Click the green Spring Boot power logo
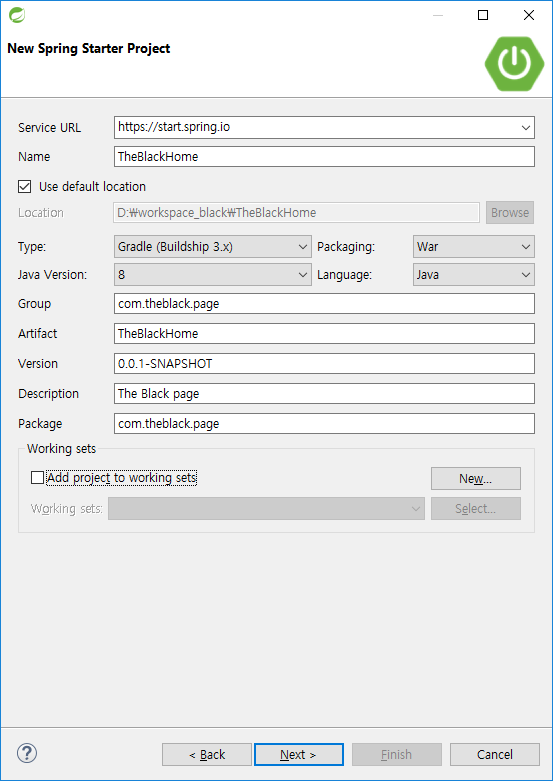The width and height of the screenshot is (553, 781). (x=515, y=63)
